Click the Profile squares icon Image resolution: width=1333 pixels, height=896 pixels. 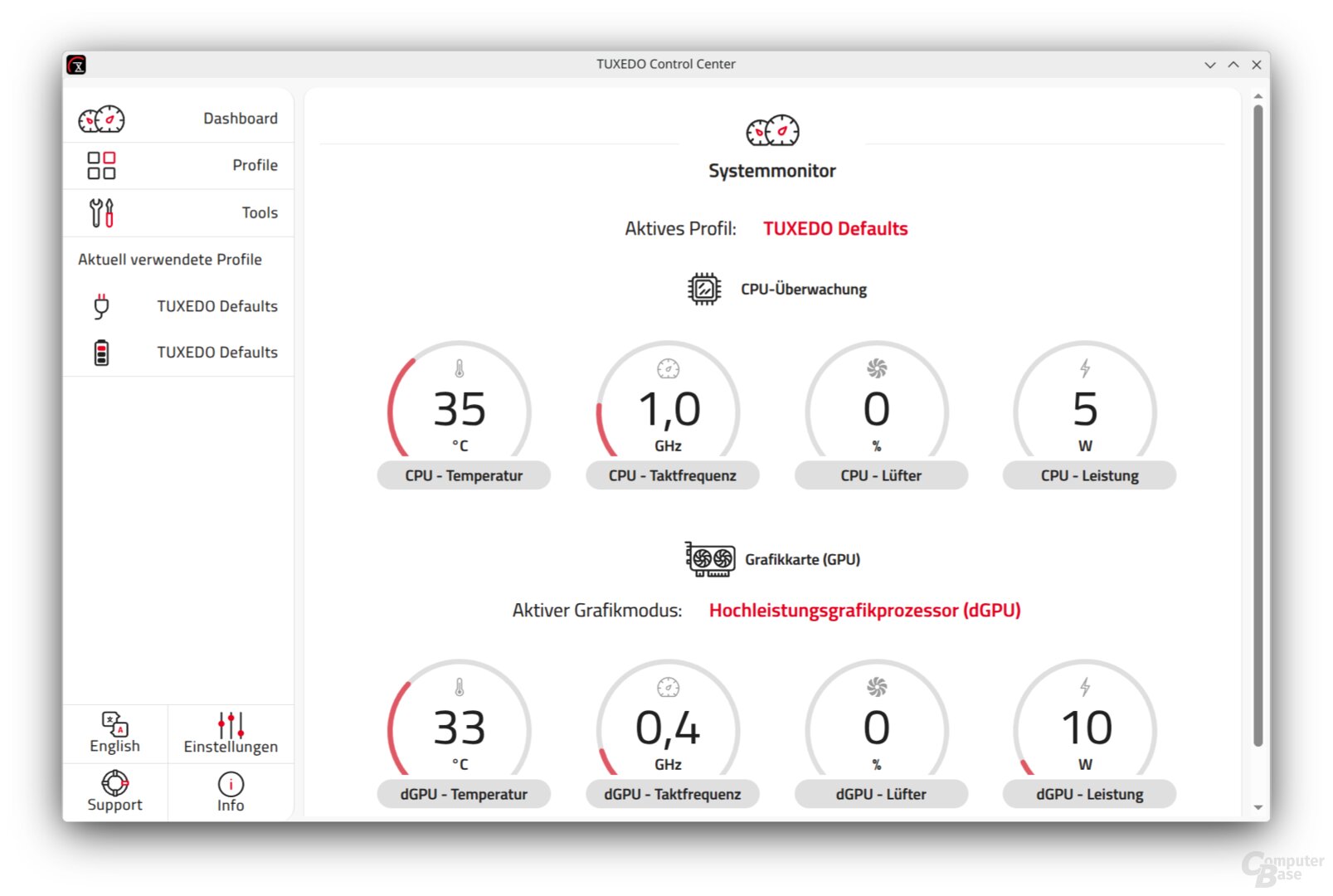(101, 165)
